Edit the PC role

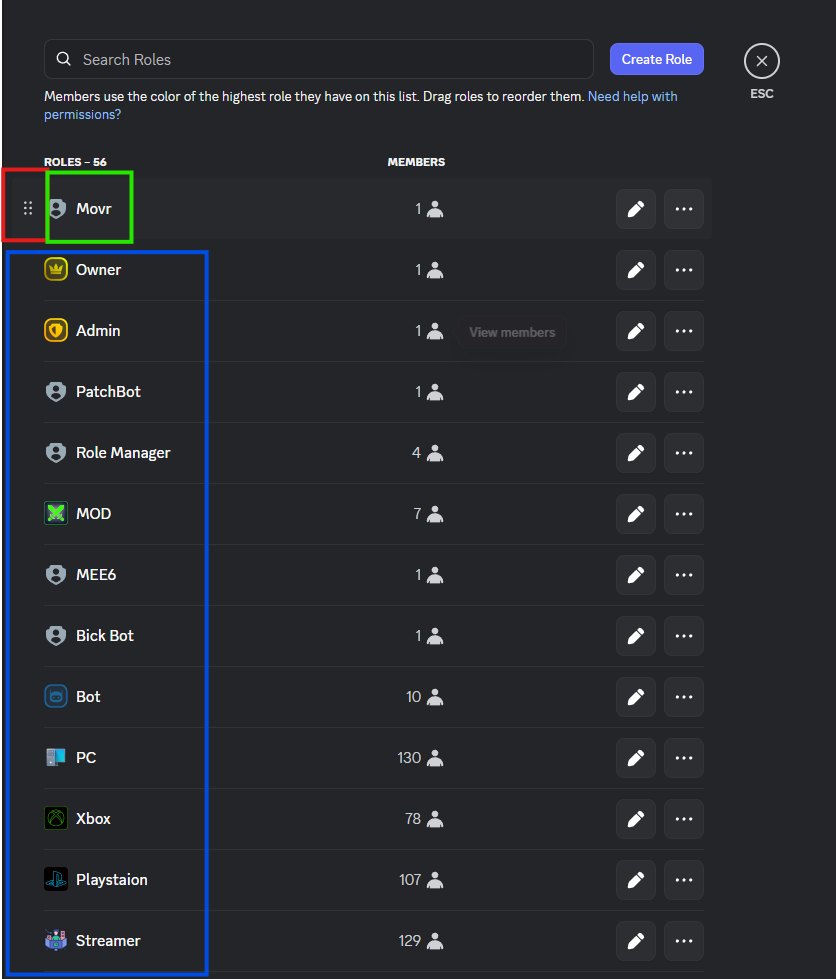[636, 758]
